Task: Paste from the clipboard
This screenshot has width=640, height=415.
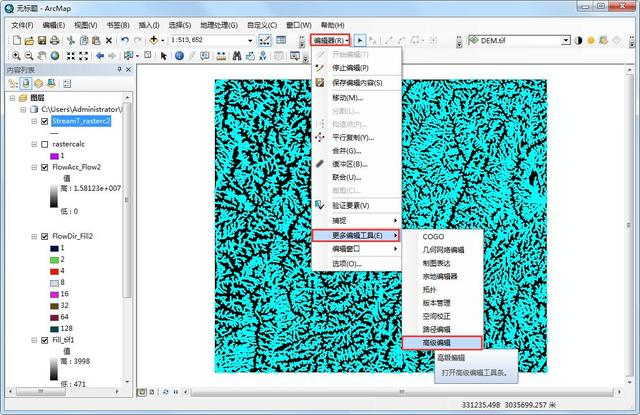Action: coord(96,40)
